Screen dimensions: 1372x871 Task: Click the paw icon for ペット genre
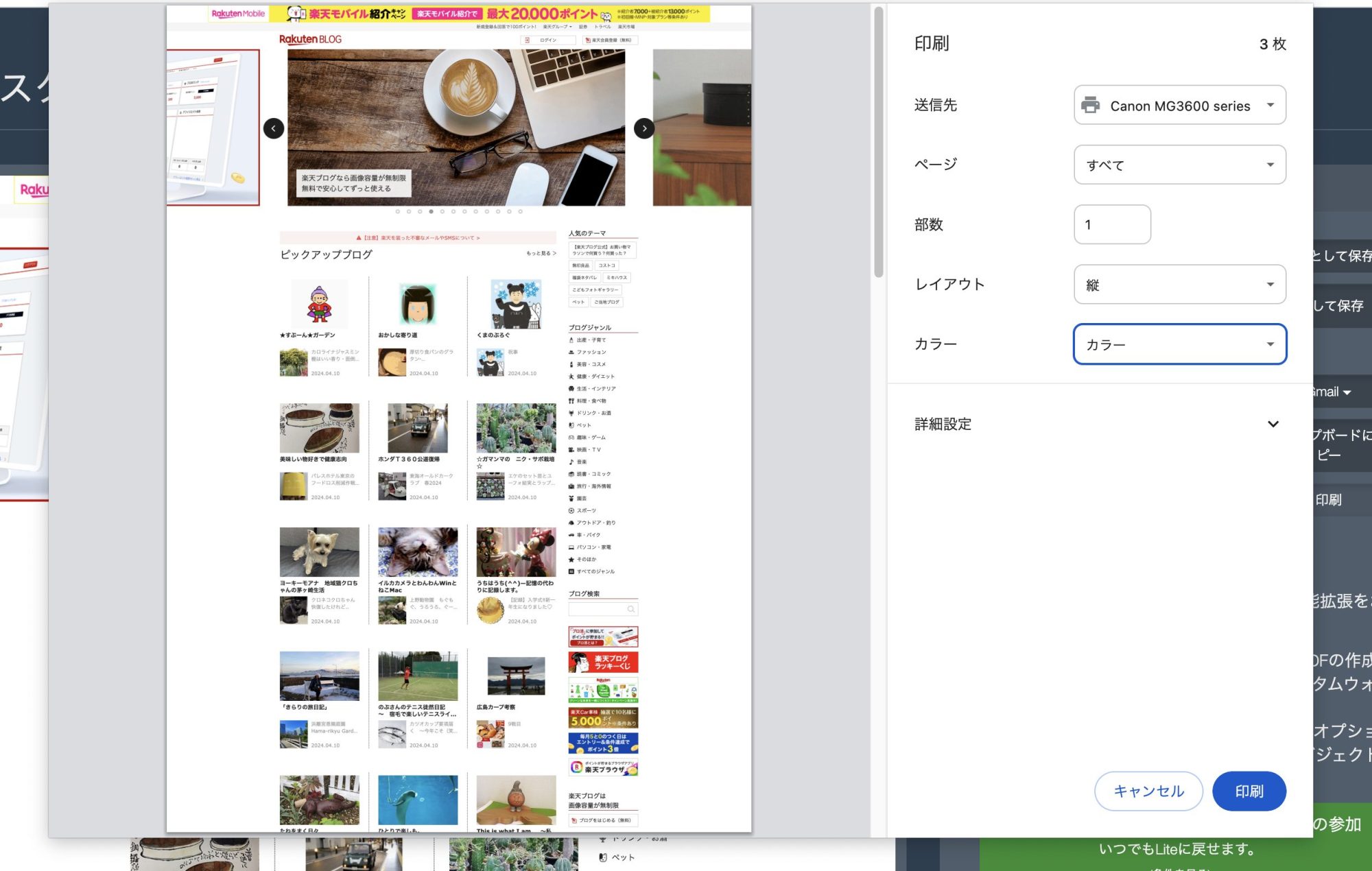point(571,425)
